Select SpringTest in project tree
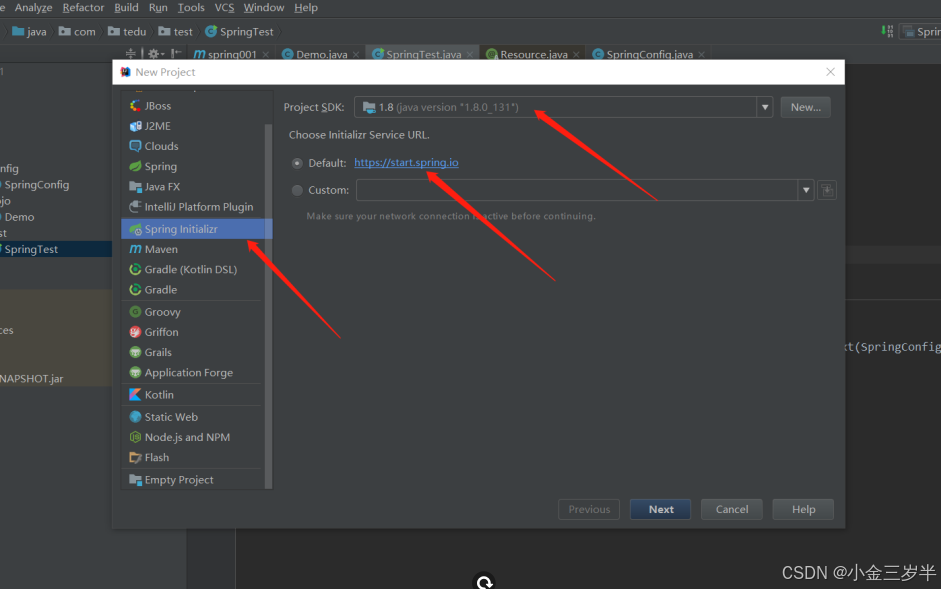The width and height of the screenshot is (941, 589). [x=31, y=249]
